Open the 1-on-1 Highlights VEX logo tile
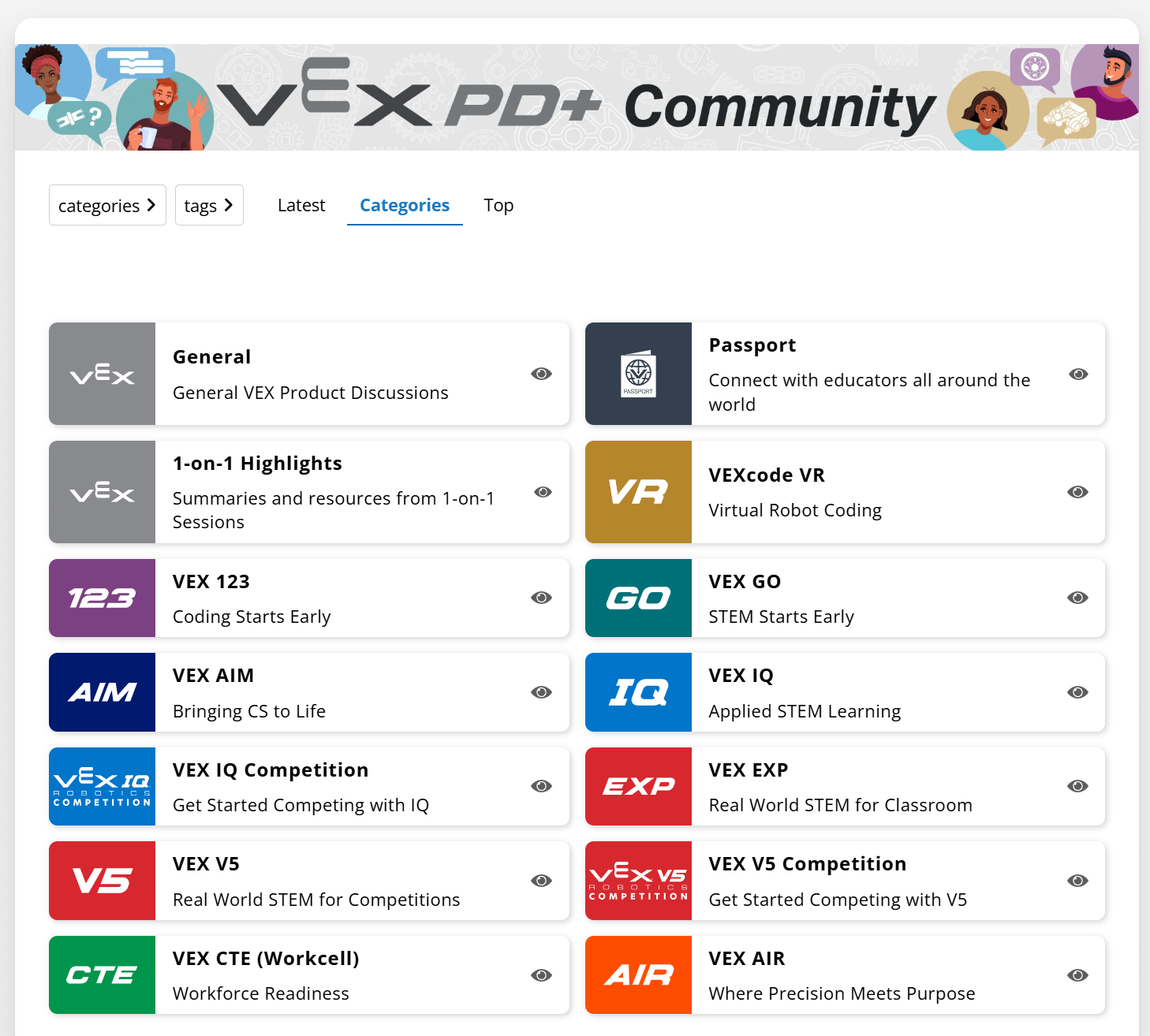1150x1036 pixels. [103, 492]
